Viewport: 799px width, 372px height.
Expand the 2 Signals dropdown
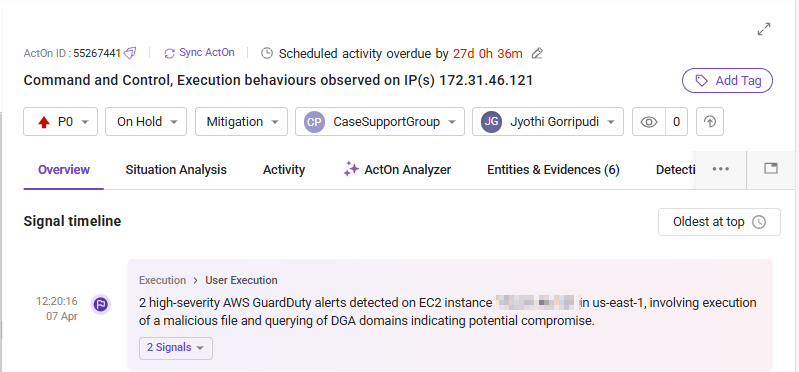(x=176, y=348)
